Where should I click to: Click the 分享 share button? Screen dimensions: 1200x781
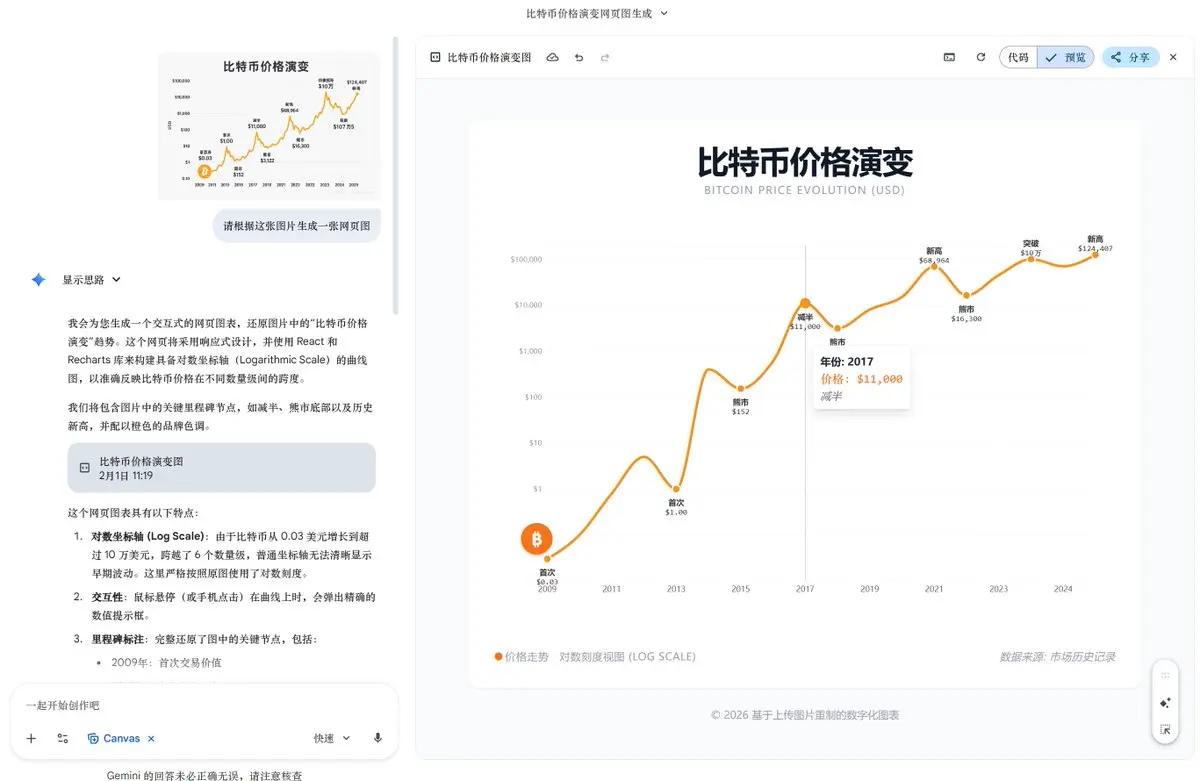coord(1131,57)
